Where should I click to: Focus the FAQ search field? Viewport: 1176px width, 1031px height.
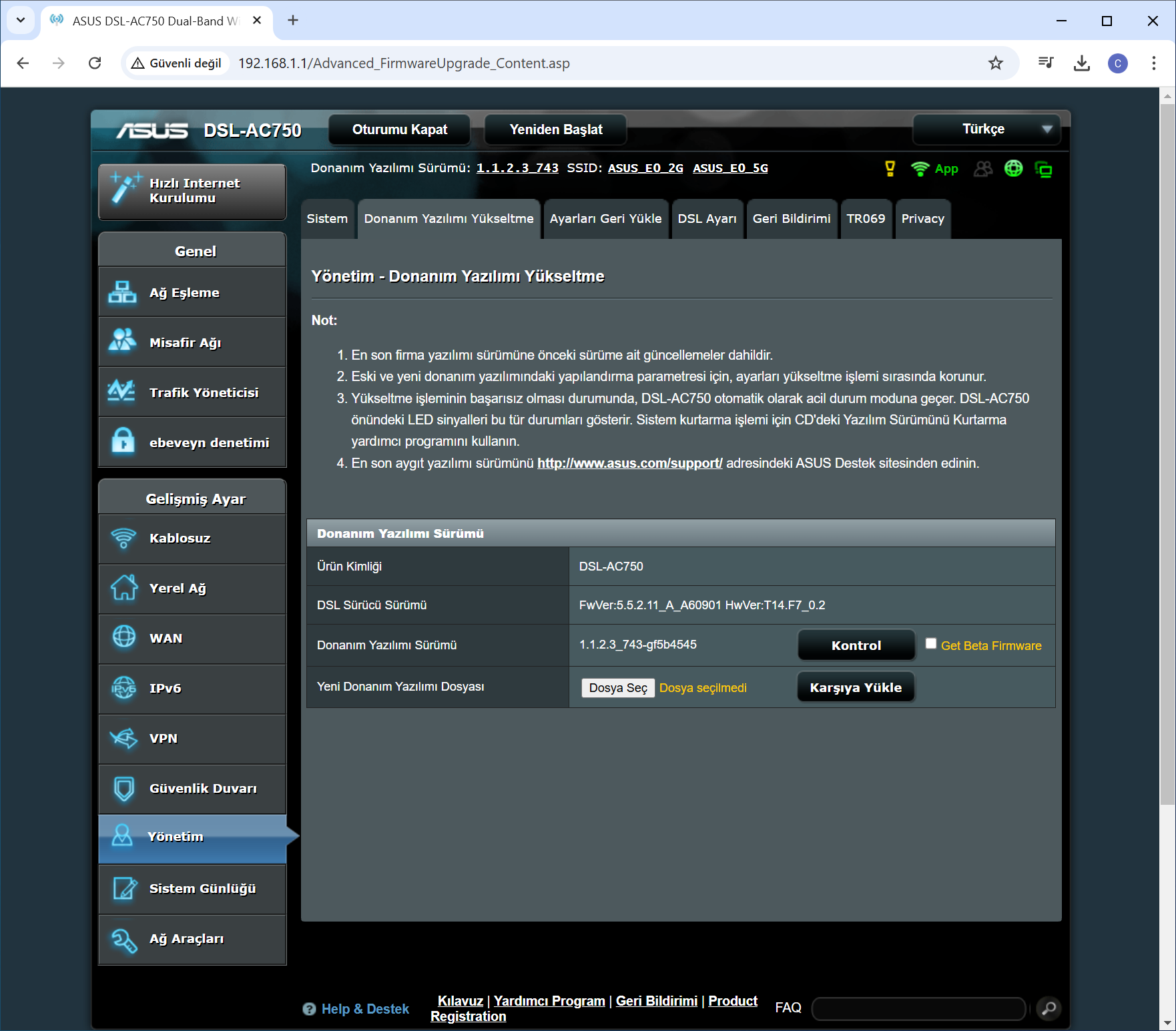coord(918,1008)
